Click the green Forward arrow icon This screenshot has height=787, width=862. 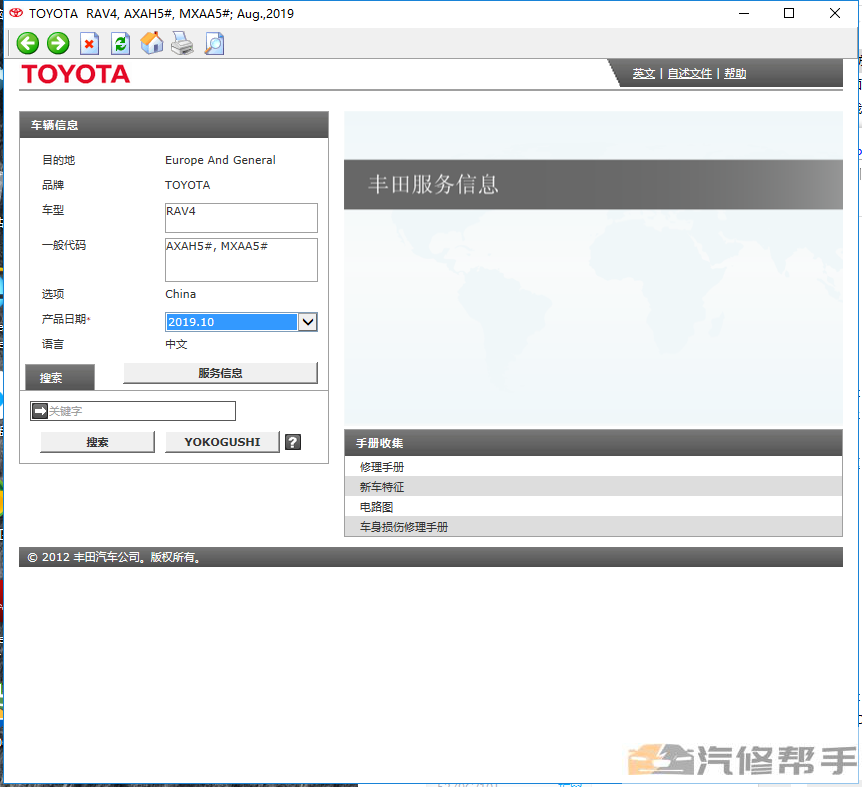(x=58, y=43)
